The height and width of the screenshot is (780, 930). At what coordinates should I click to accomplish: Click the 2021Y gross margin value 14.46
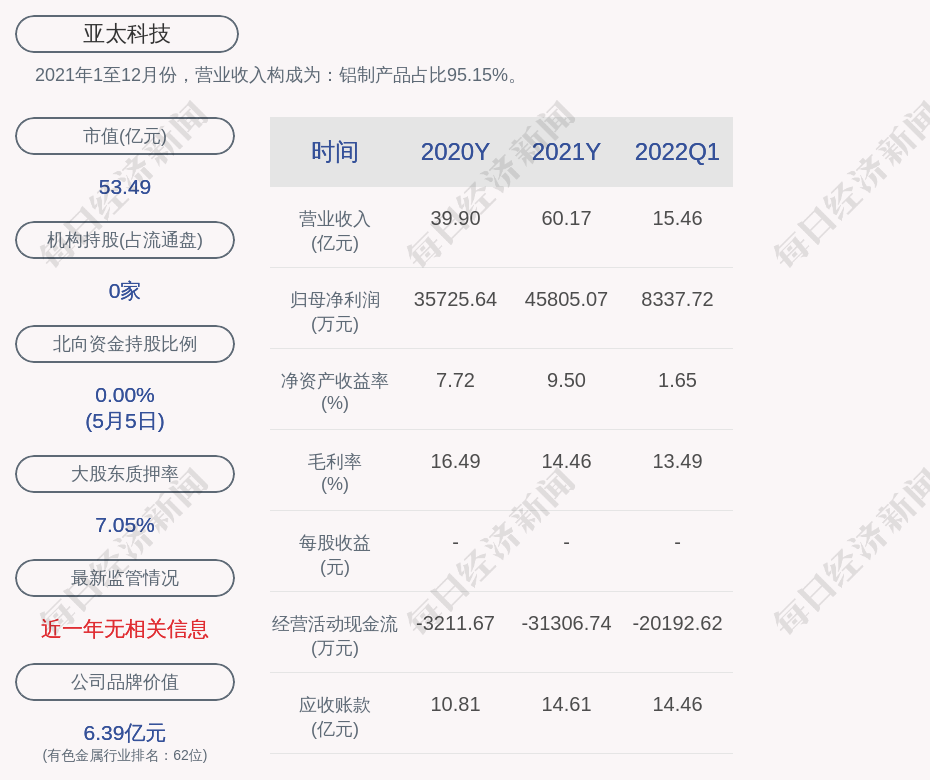(566, 461)
